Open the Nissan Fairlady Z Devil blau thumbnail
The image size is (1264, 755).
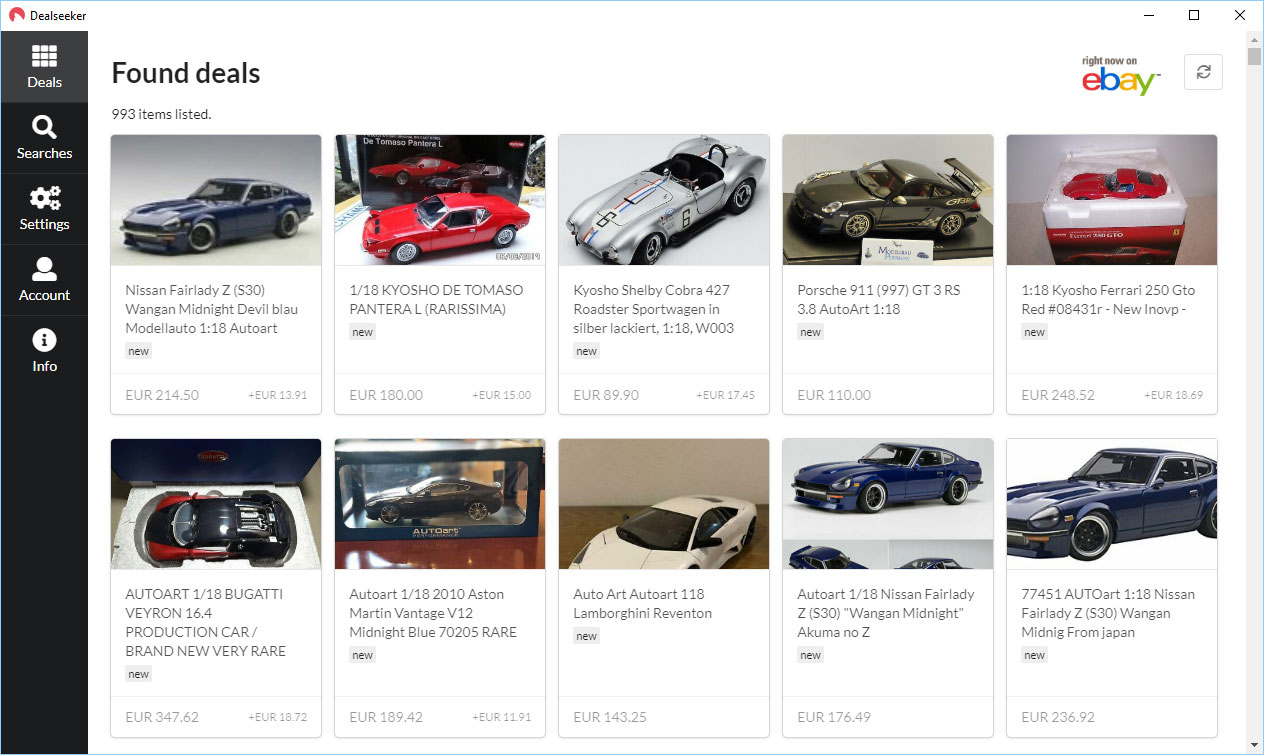coord(216,200)
